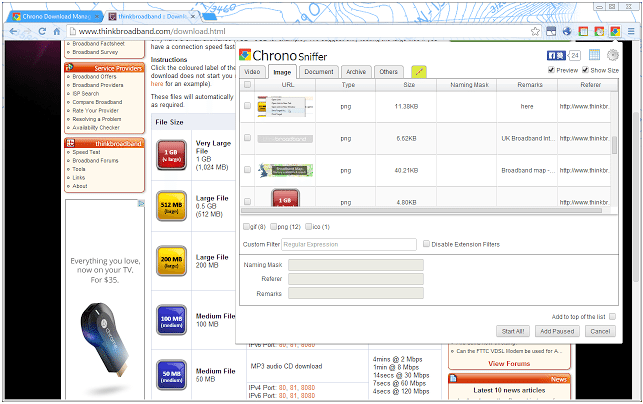Click the browser home icon
The image size is (643, 404).
coord(57,31)
